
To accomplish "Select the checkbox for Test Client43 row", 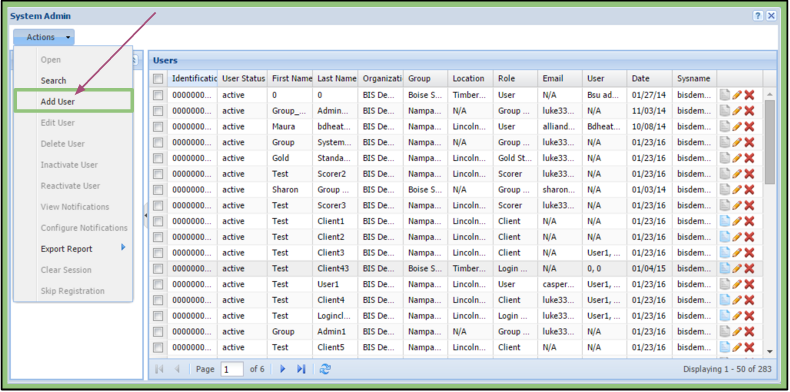I will click(158, 269).
